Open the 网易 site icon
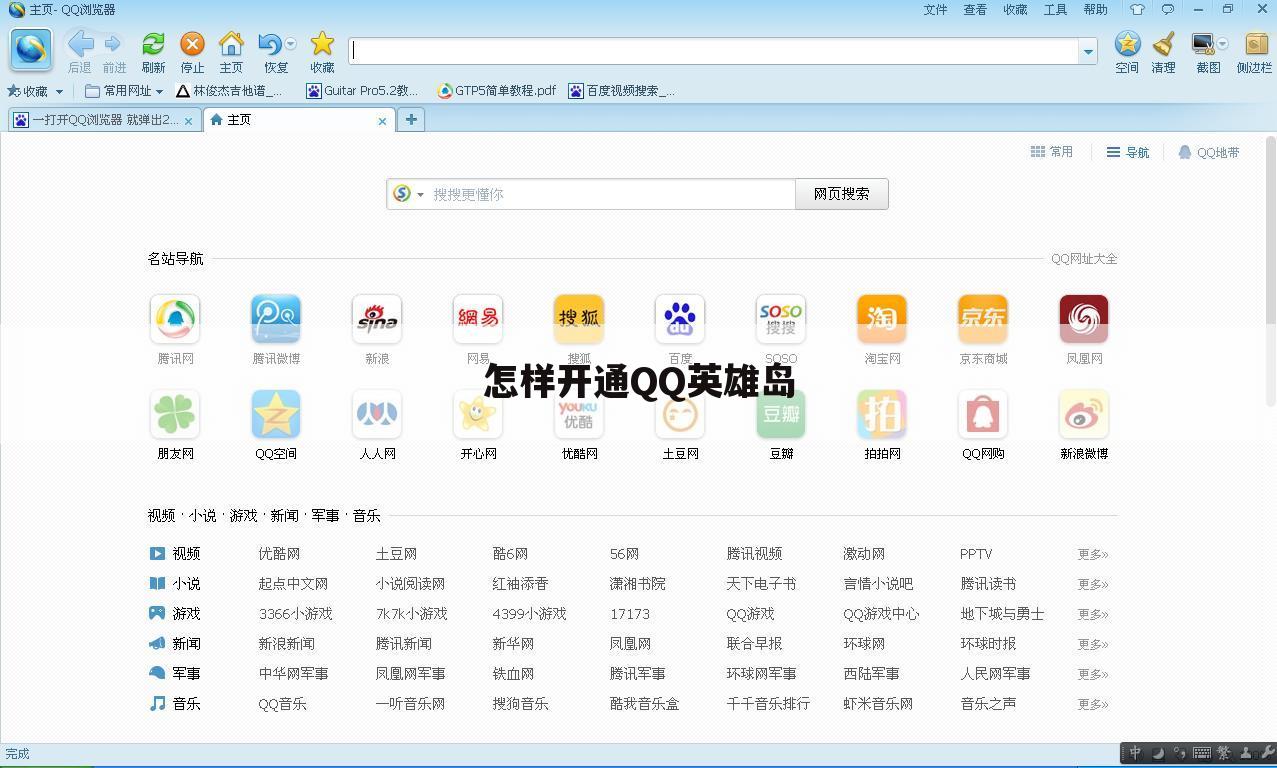This screenshot has height=768, width=1277. (x=478, y=319)
